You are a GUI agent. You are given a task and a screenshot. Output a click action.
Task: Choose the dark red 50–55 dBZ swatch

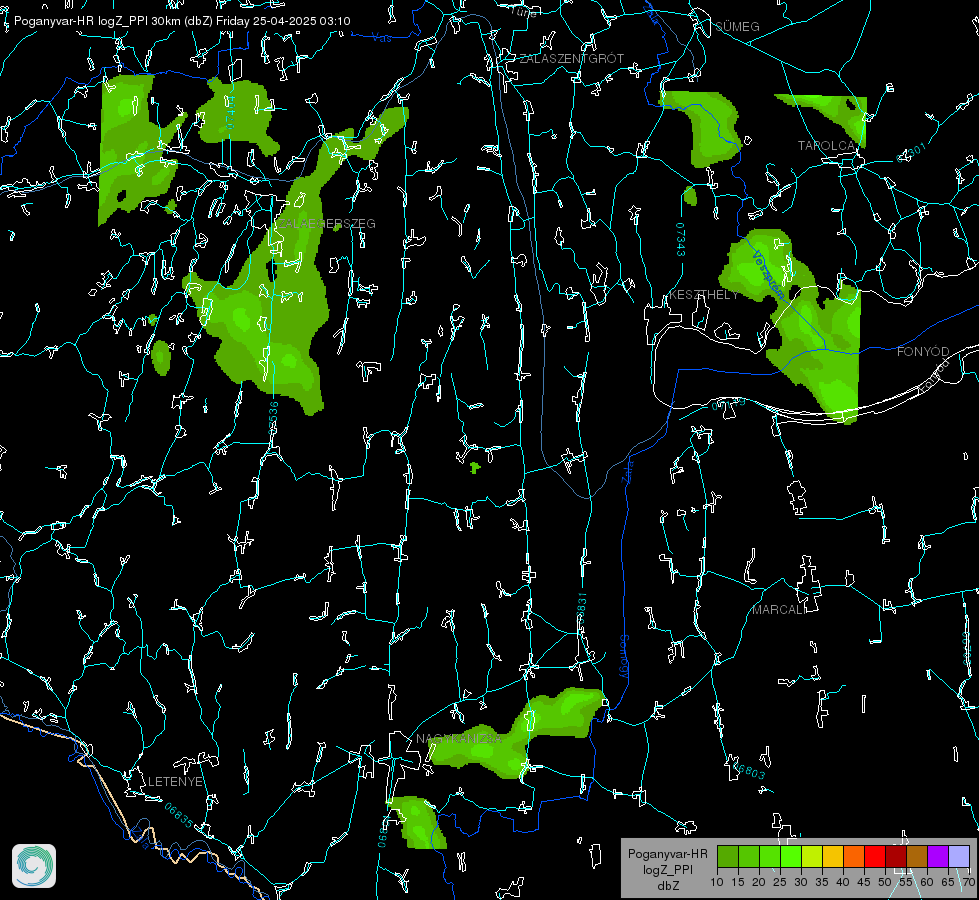pos(896,856)
